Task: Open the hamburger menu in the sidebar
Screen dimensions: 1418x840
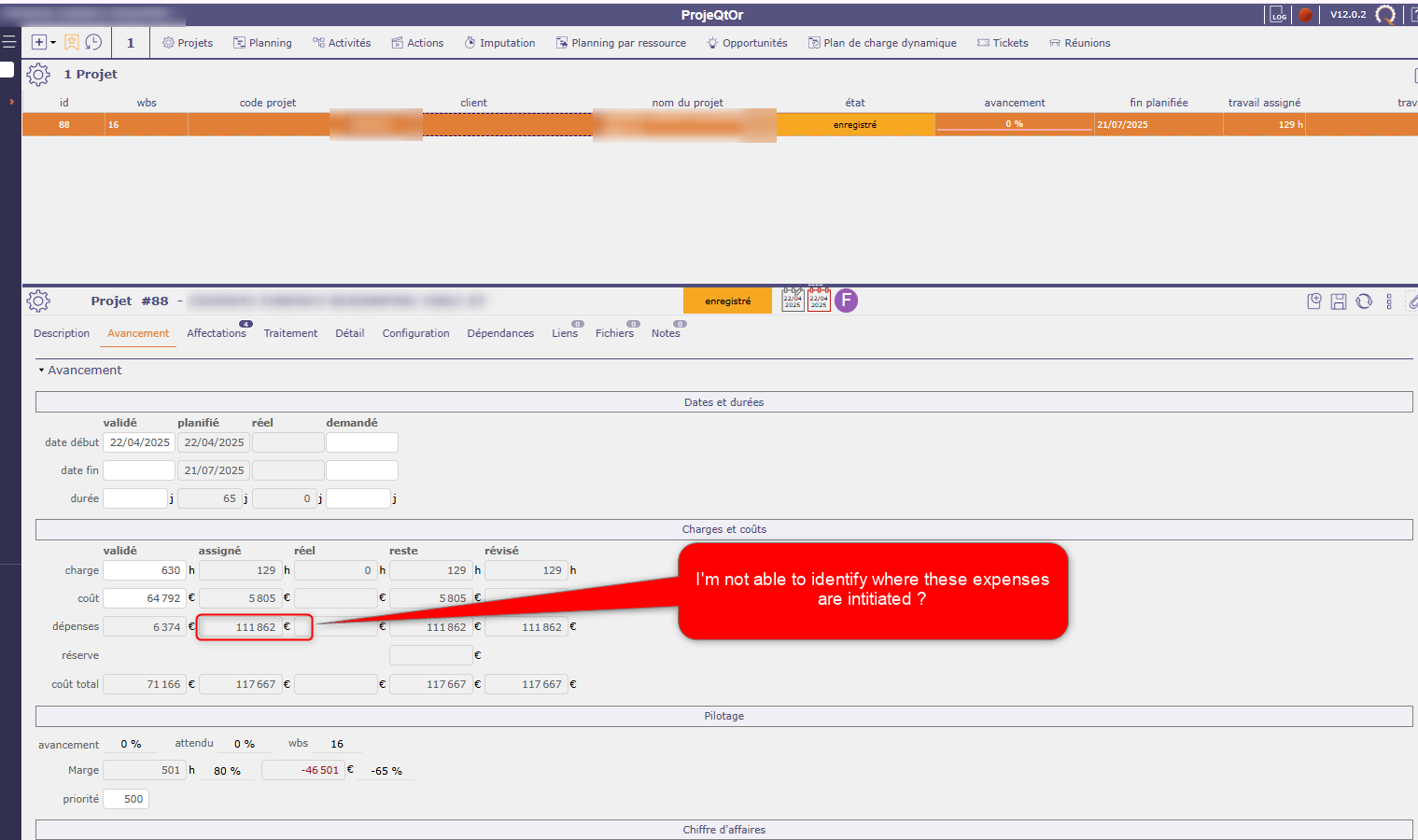Action: (x=9, y=42)
